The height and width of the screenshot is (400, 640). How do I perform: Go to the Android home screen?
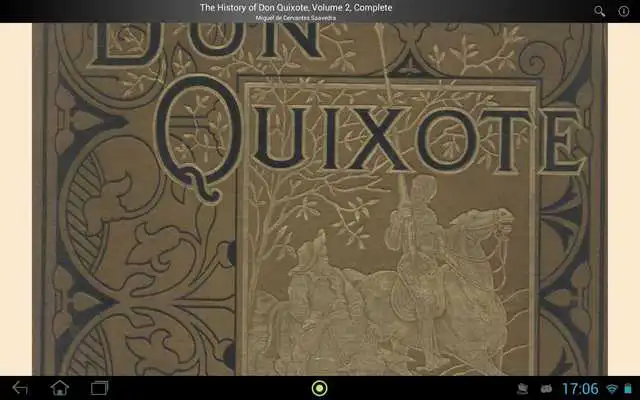pos(60,388)
